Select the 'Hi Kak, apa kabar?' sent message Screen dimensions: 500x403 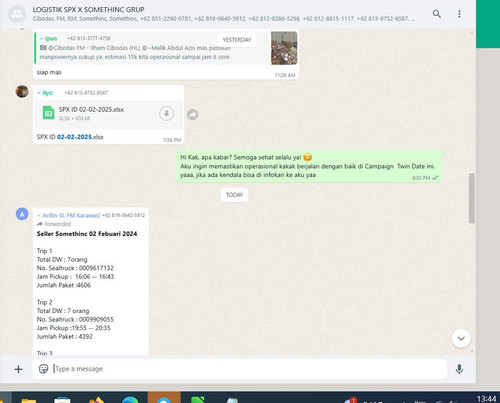point(309,166)
